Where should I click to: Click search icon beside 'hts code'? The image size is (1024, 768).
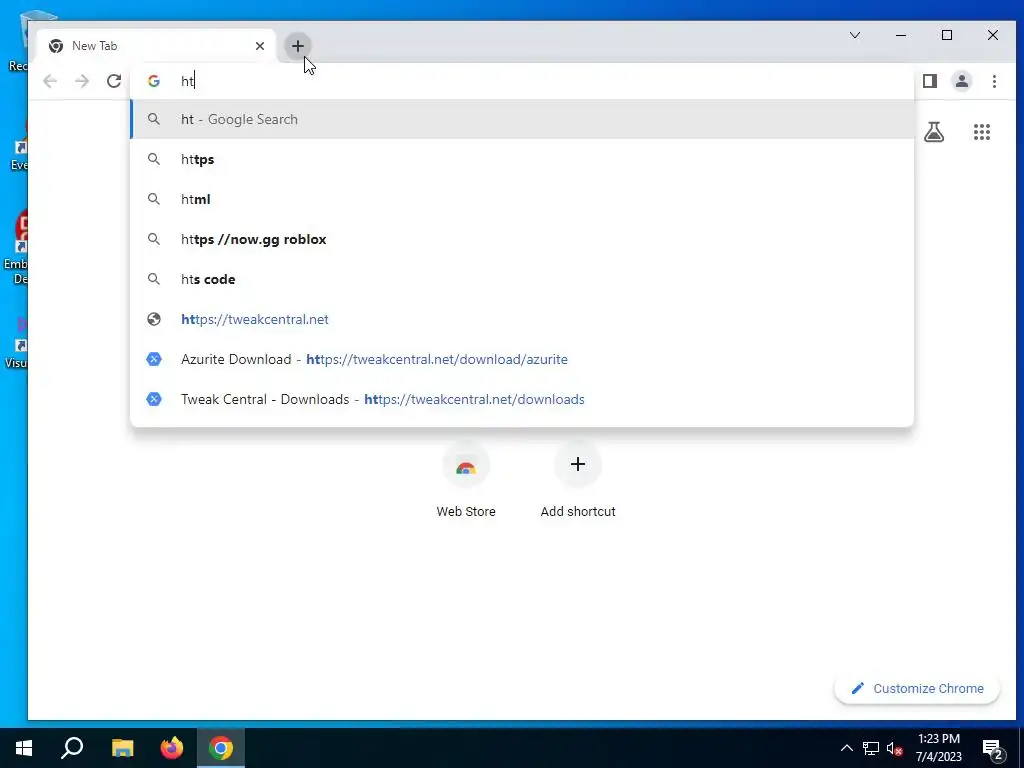(x=153, y=279)
